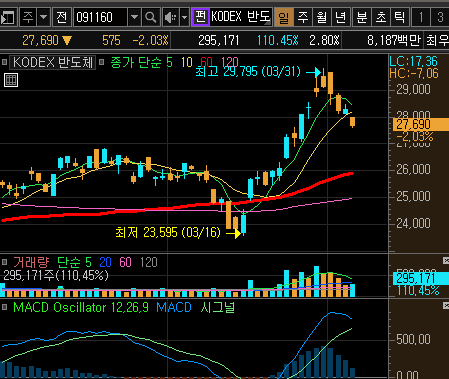Click the LC:17.36 indicator text

pyautogui.click(x=413, y=61)
